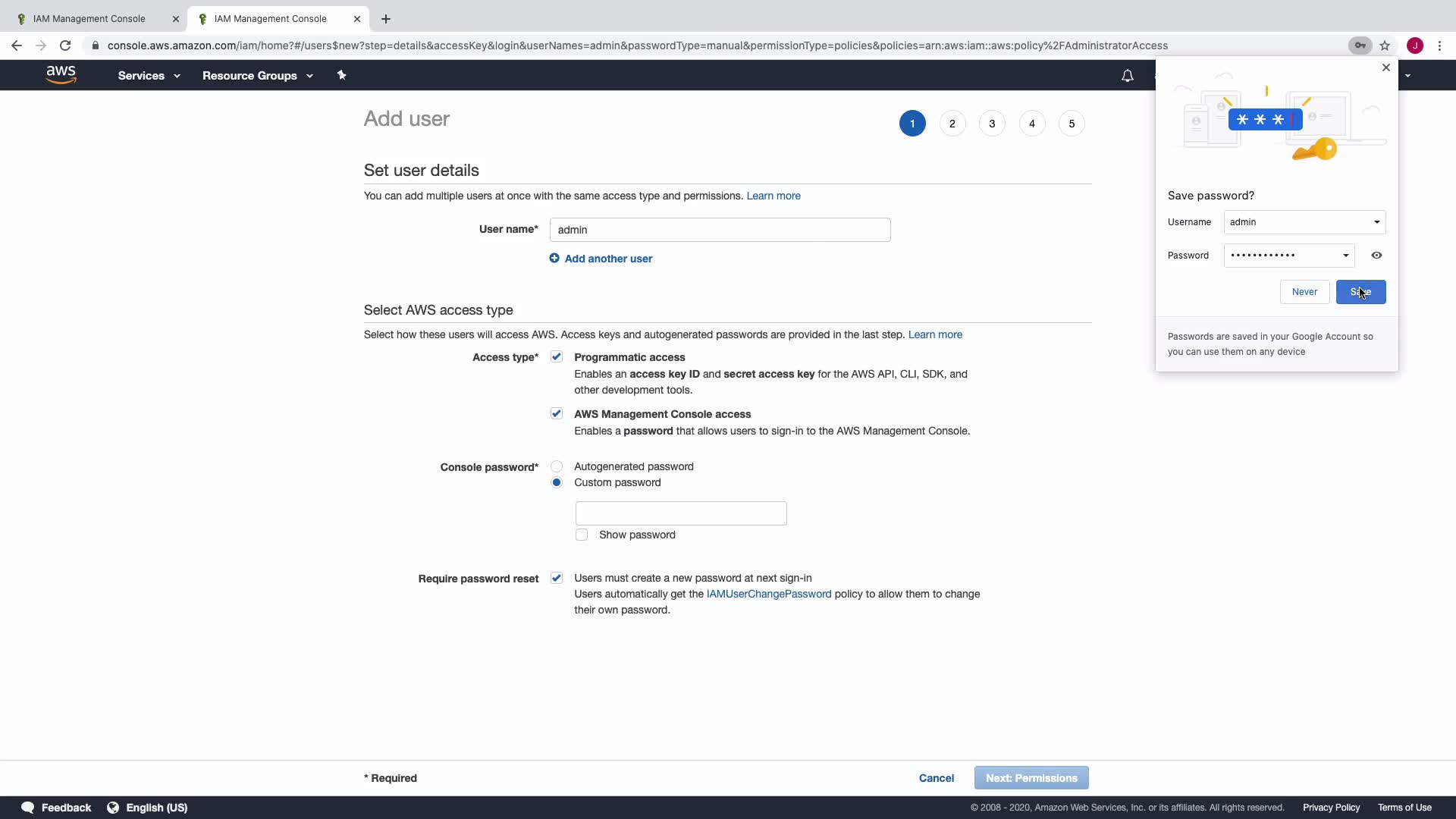Open the IAMUserChangePassword policy link
The width and height of the screenshot is (1456, 819).
coord(768,594)
